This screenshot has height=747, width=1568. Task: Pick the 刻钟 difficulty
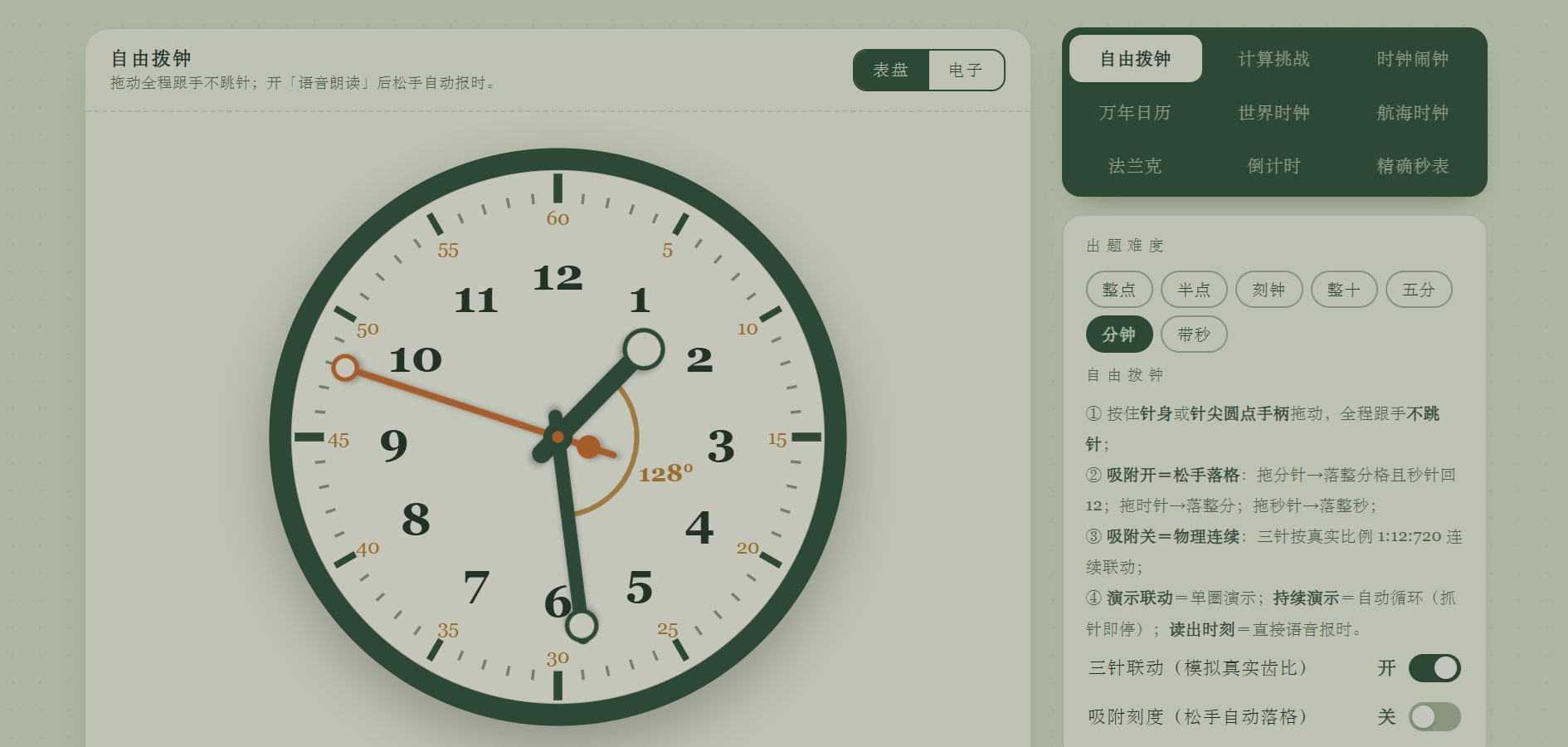(x=1269, y=290)
